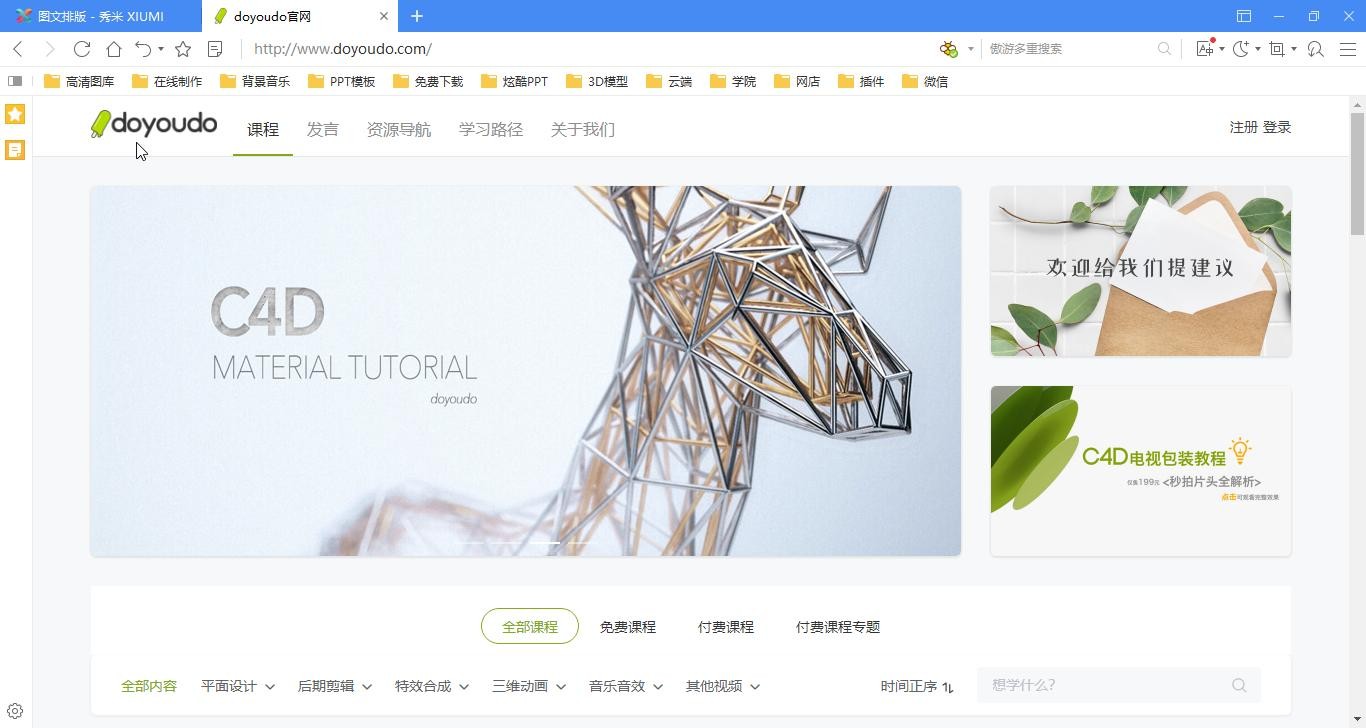Open sidebar settings gear icon
This screenshot has width=1366, height=728.
(x=15, y=711)
